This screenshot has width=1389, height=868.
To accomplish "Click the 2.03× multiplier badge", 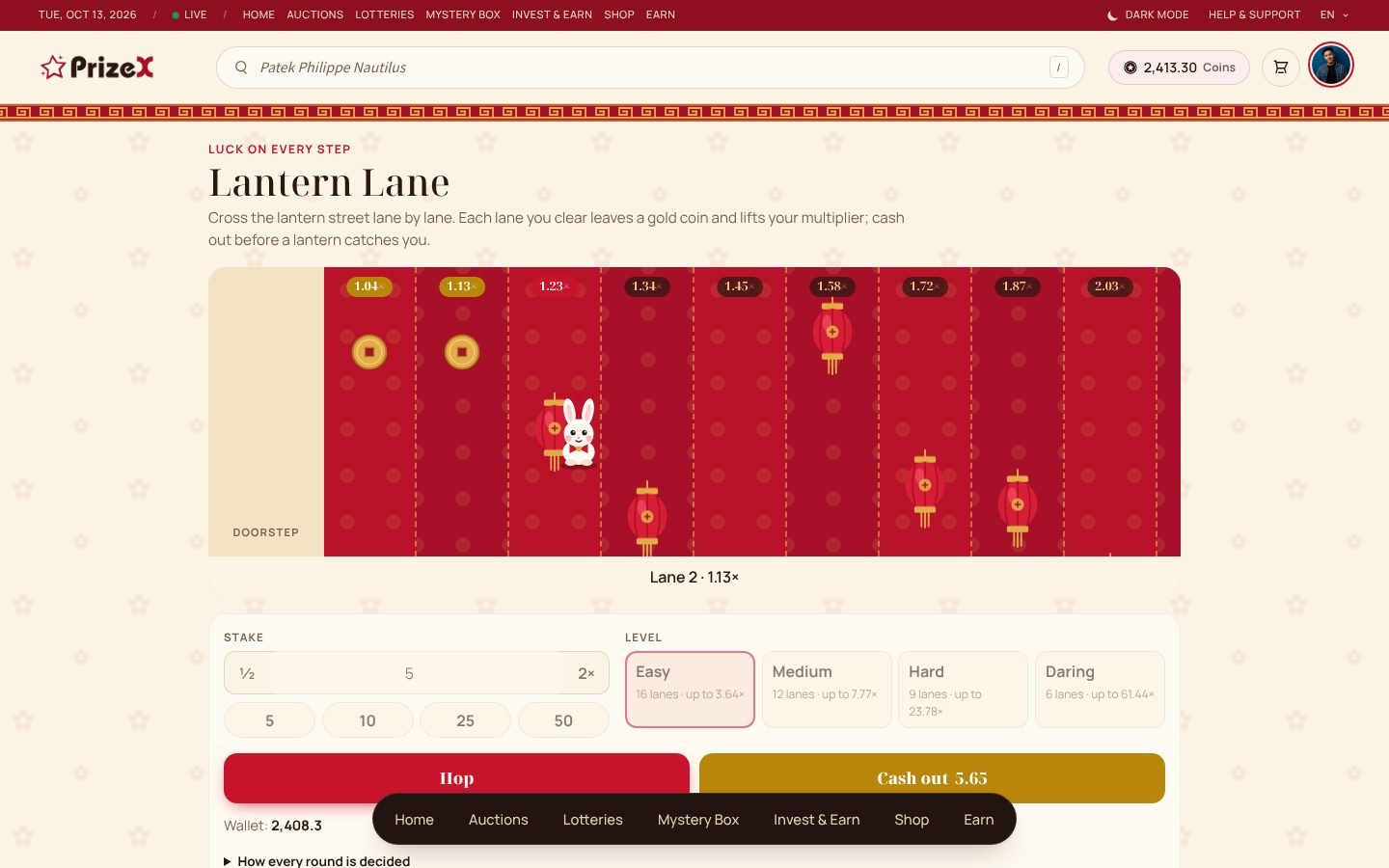I will [1109, 286].
